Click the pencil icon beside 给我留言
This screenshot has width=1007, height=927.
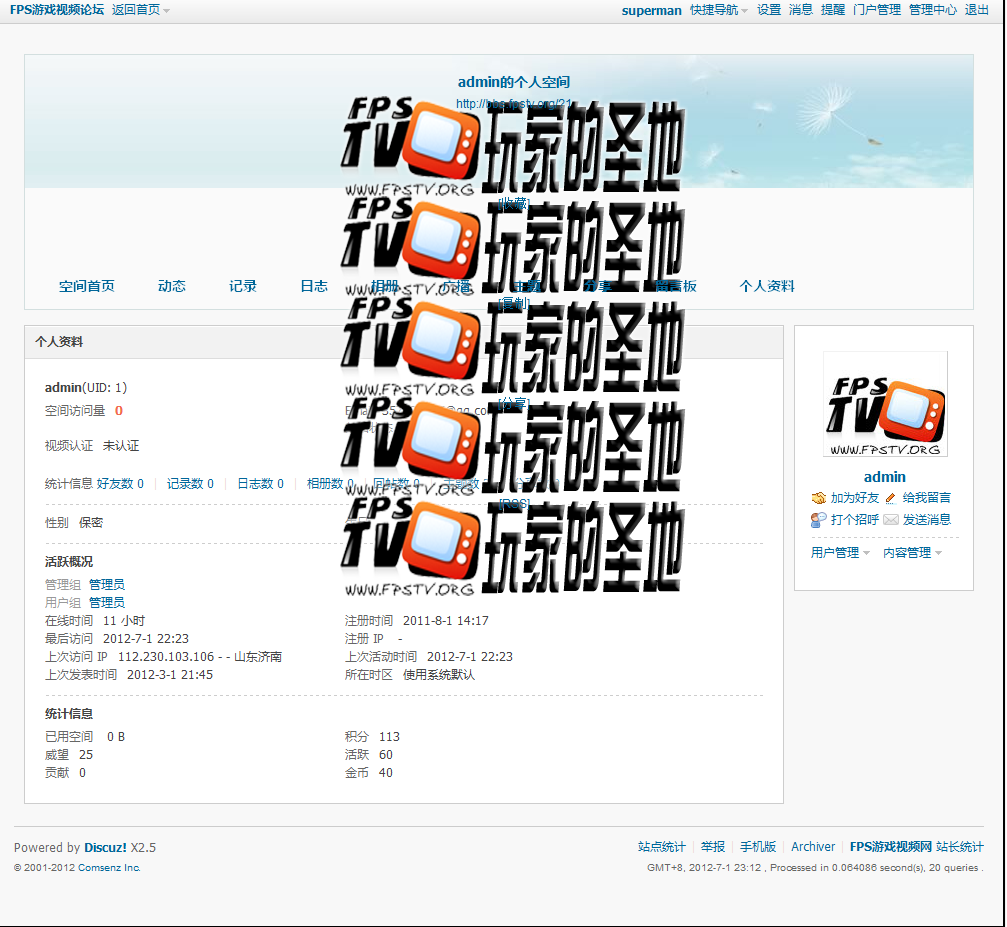[x=890, y=498]
